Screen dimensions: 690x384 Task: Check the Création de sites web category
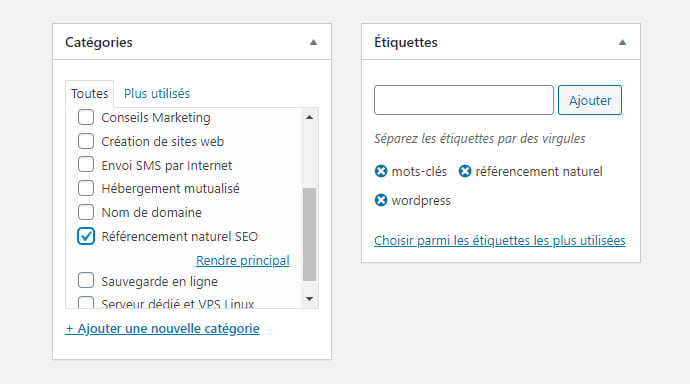86,141
